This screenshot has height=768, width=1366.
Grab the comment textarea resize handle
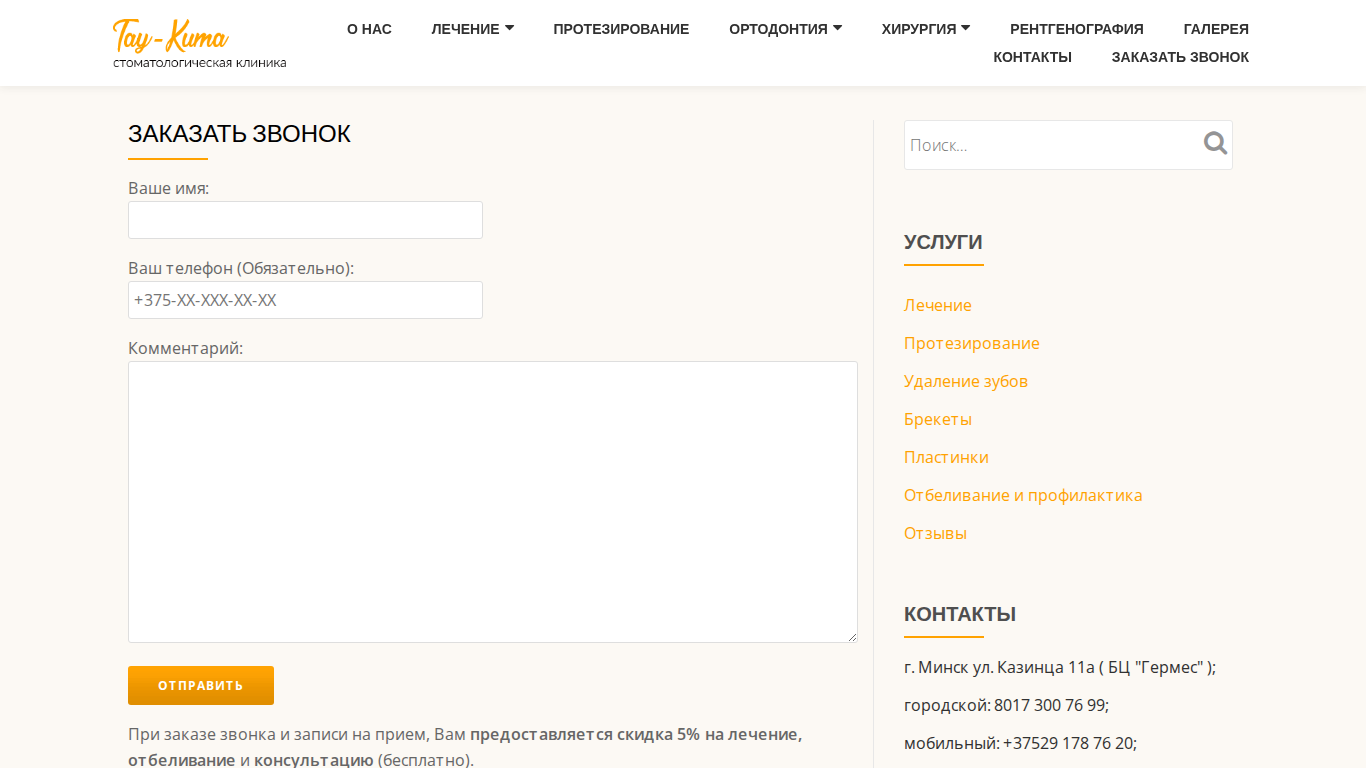click(852, 637)
